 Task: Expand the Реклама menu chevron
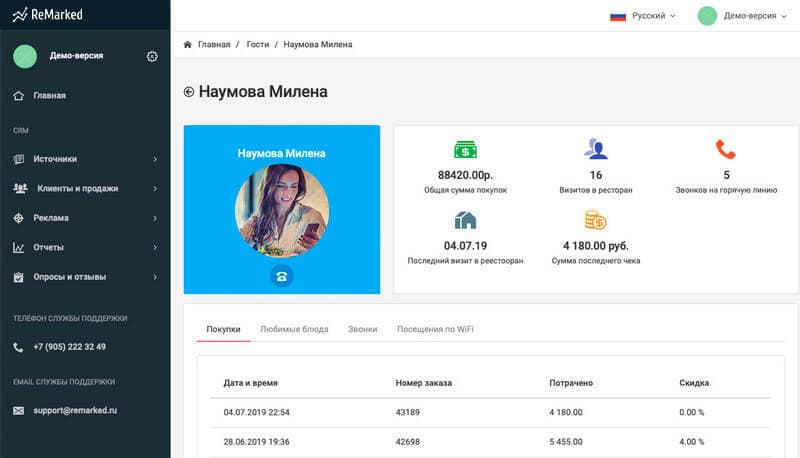(x=155, y=218)
